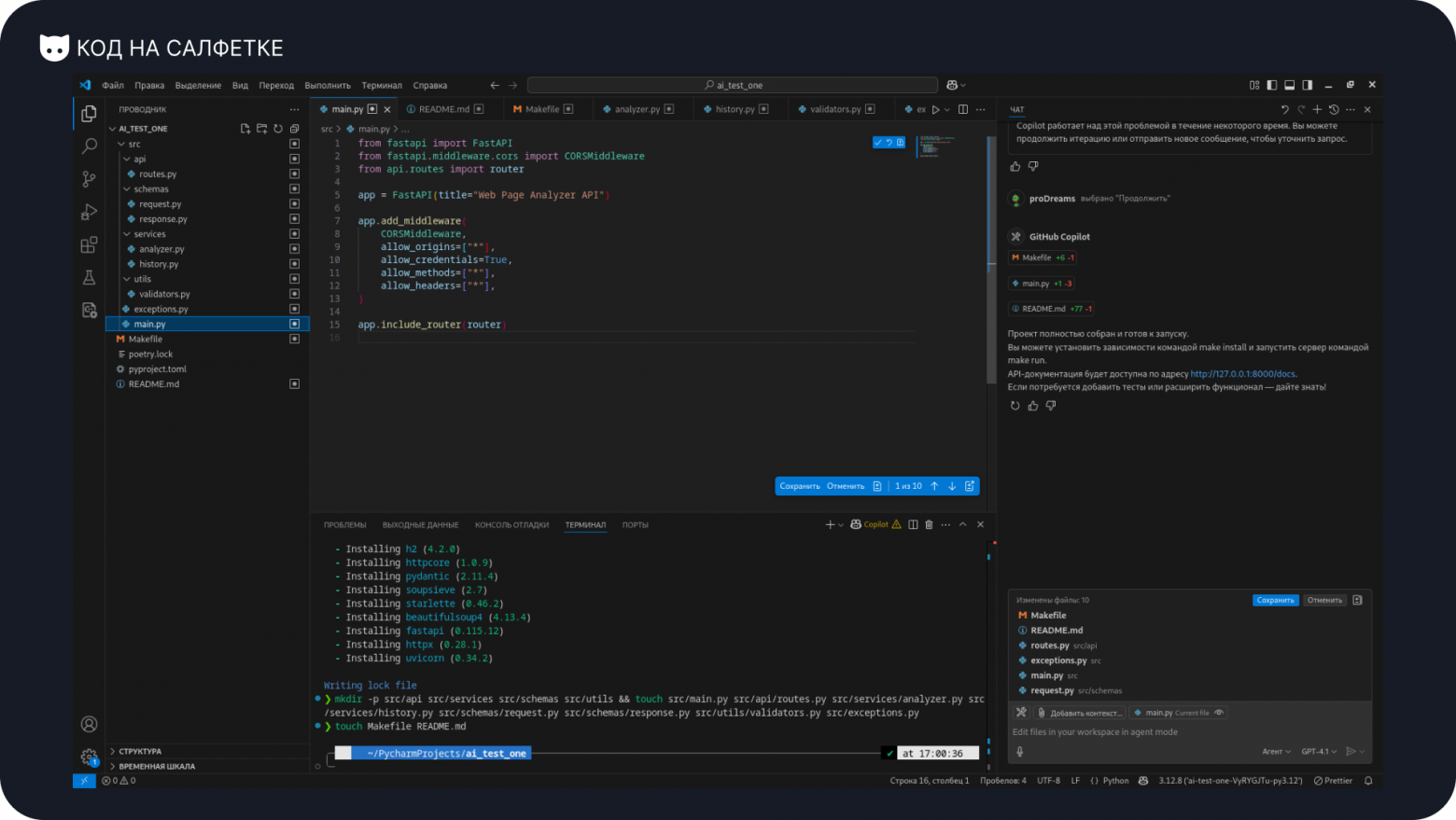Start a new chat with plus icon
Viewport: 1456px width, 820px height.
[1317, 109]
